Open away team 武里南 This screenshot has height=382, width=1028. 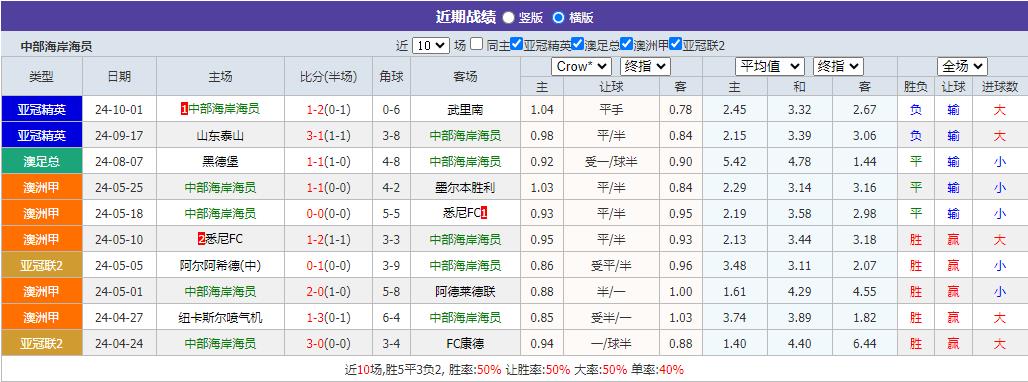point(465,109)
